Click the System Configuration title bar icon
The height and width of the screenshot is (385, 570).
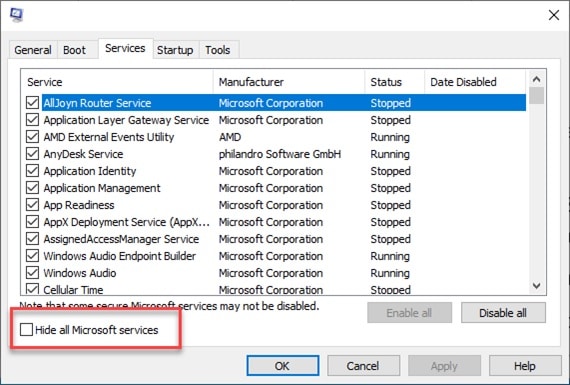[x=16, y=15]
